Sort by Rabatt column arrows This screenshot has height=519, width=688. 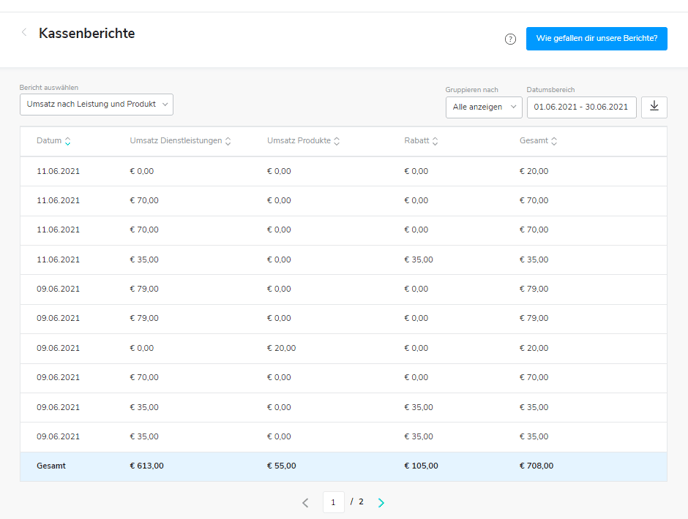point(435,141)
